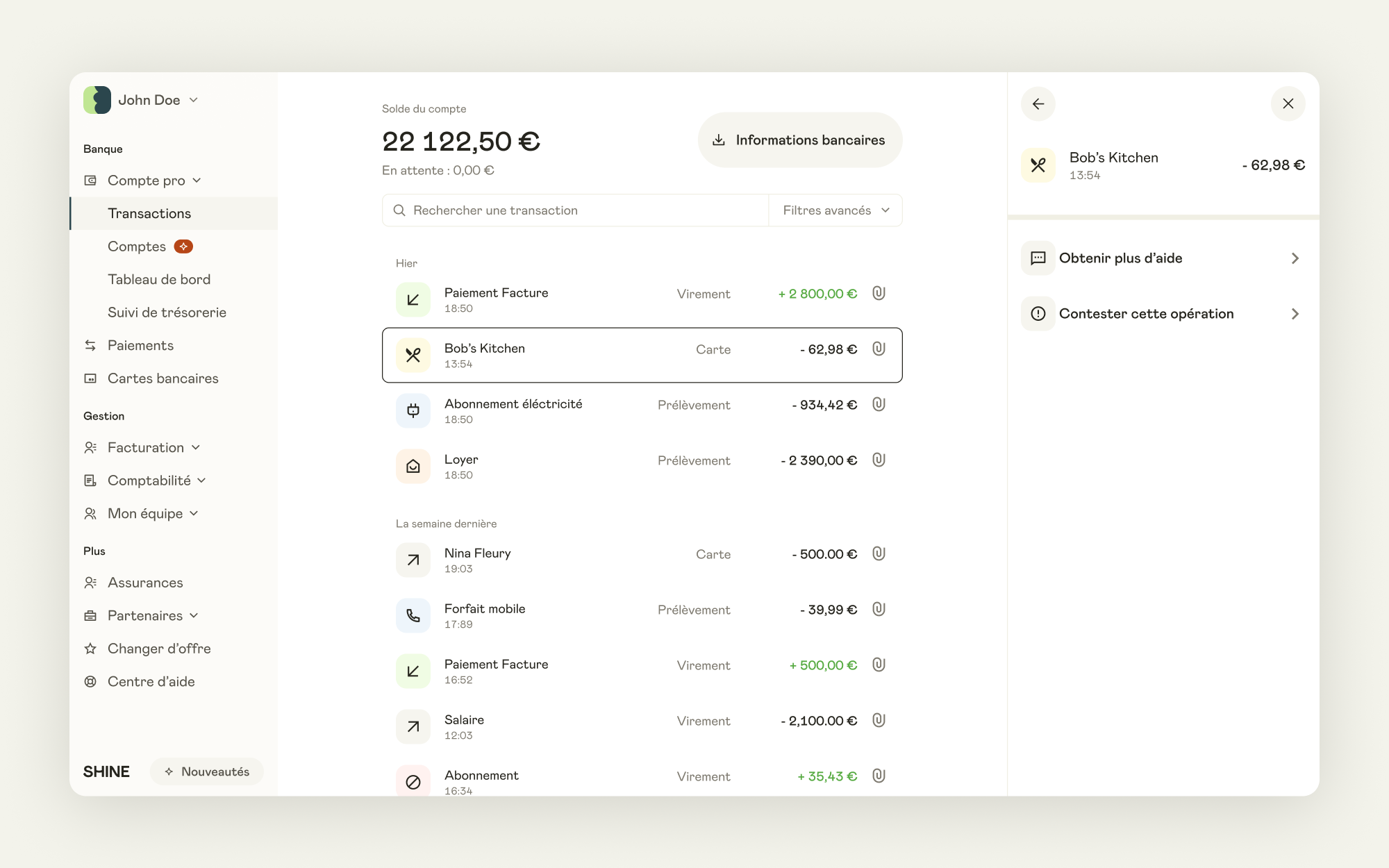Click attachment paperclip on Forfait mobile row
Screen dimensions: 1389x868
coord(879,609)
